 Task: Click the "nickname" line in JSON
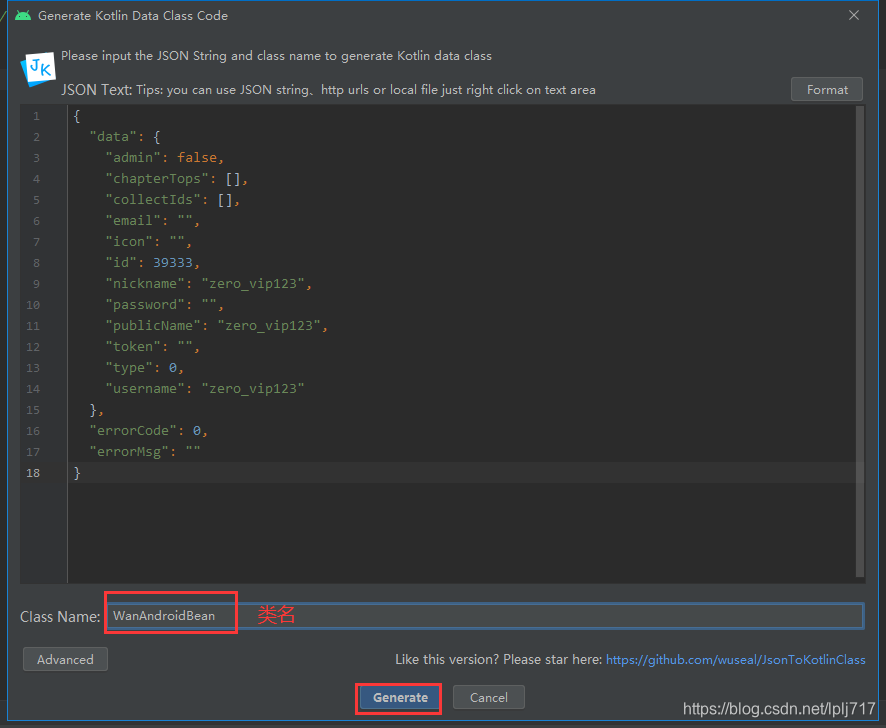click(209, 284)
